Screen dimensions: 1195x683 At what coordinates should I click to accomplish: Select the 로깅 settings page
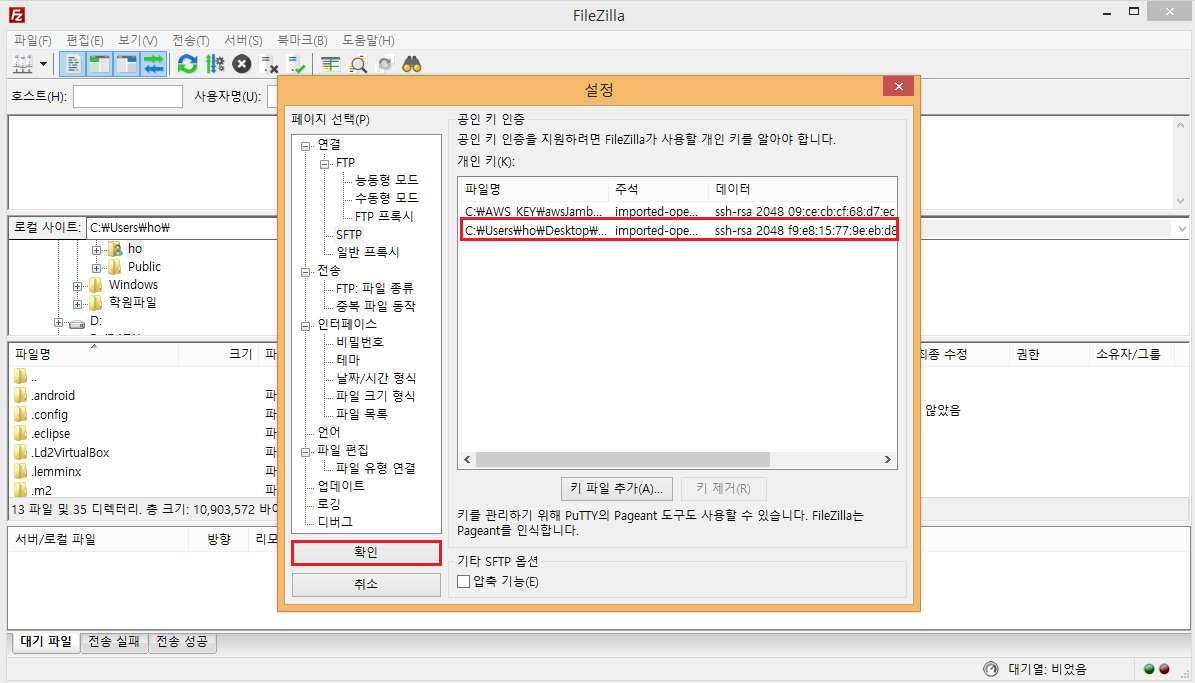pos(328,504)
